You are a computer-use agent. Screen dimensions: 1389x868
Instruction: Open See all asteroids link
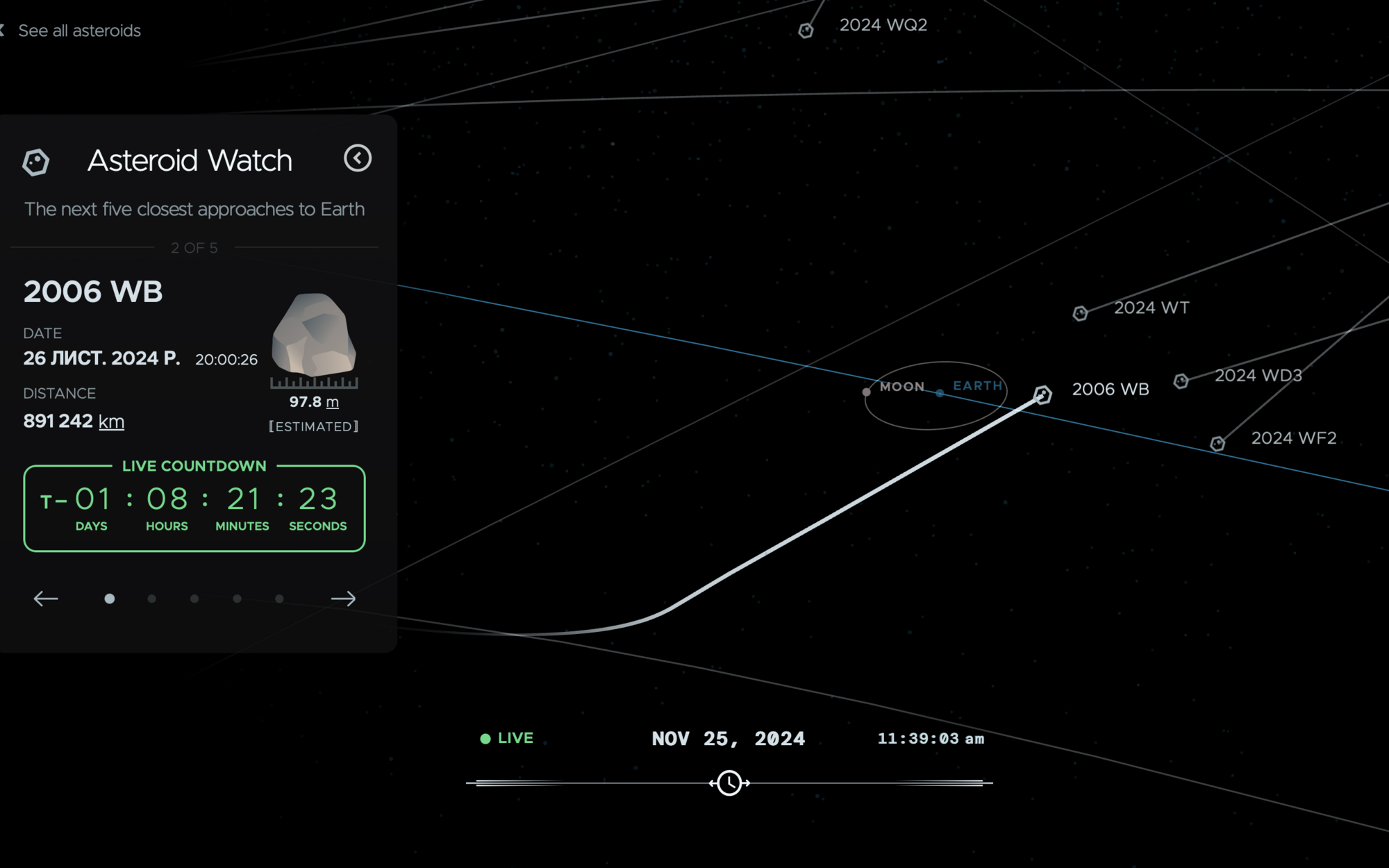tap(79, 31)
